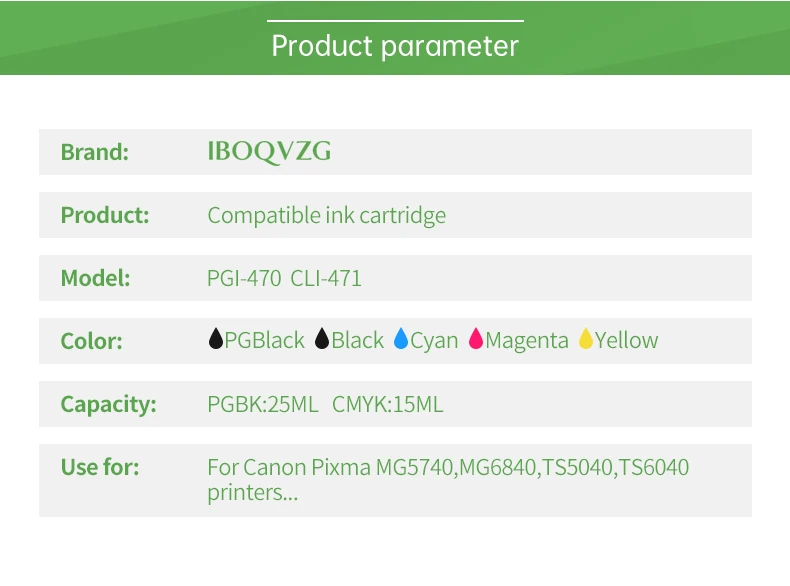Click the 'CMYK:15ML' capacity value
This screenshot has height=586, width=790.
pos(387,404)
